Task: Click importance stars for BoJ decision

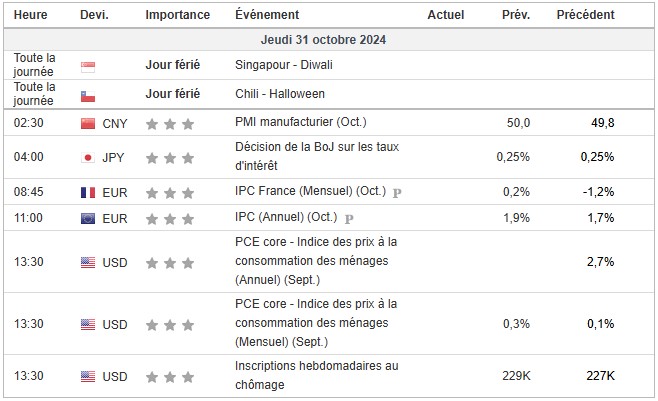Action: [169, 158]
